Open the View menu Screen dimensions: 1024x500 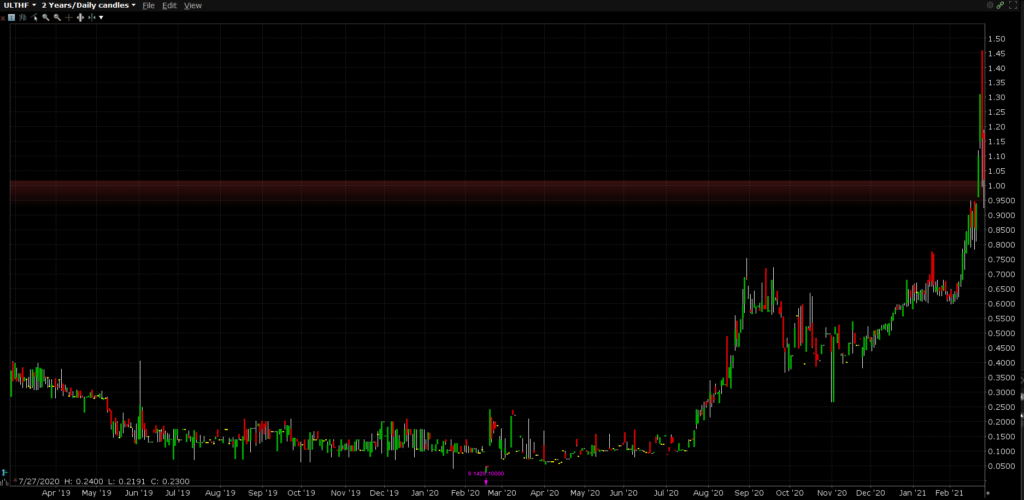[192, 5]
